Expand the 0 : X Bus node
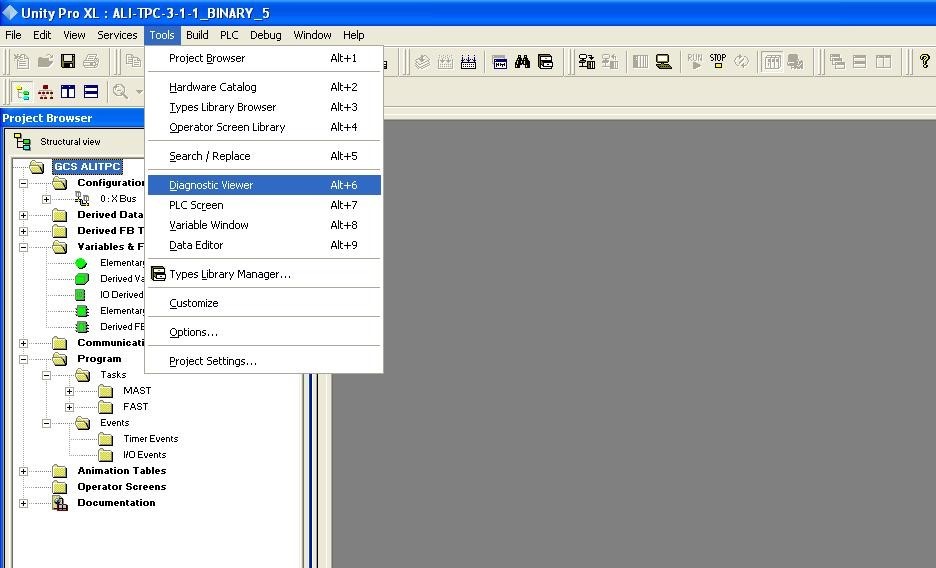This screenshot has height=568, width=936. (x=46, y=199)
